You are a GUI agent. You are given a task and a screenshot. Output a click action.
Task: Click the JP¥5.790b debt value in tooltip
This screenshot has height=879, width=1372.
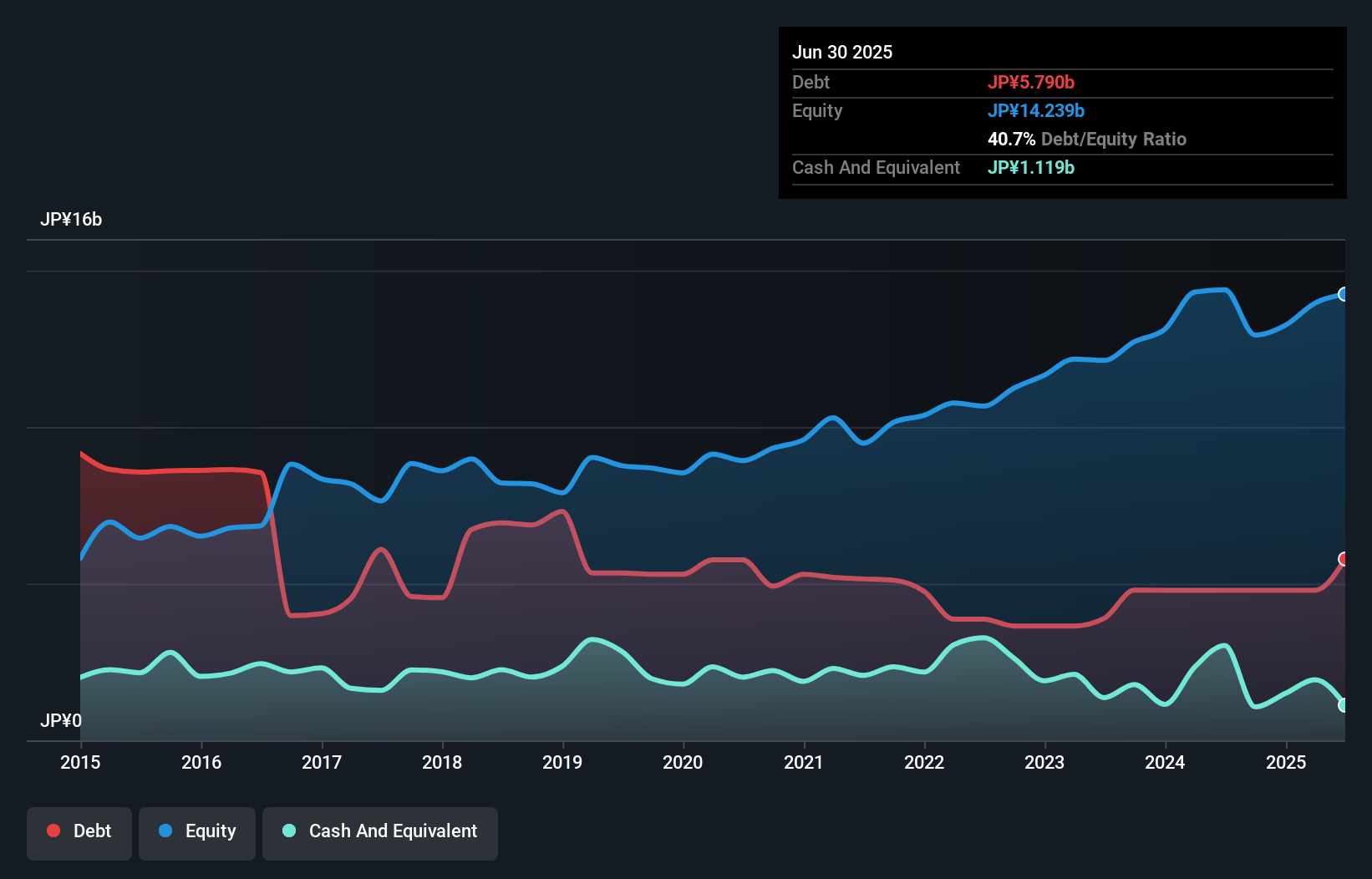[1031, 82]
